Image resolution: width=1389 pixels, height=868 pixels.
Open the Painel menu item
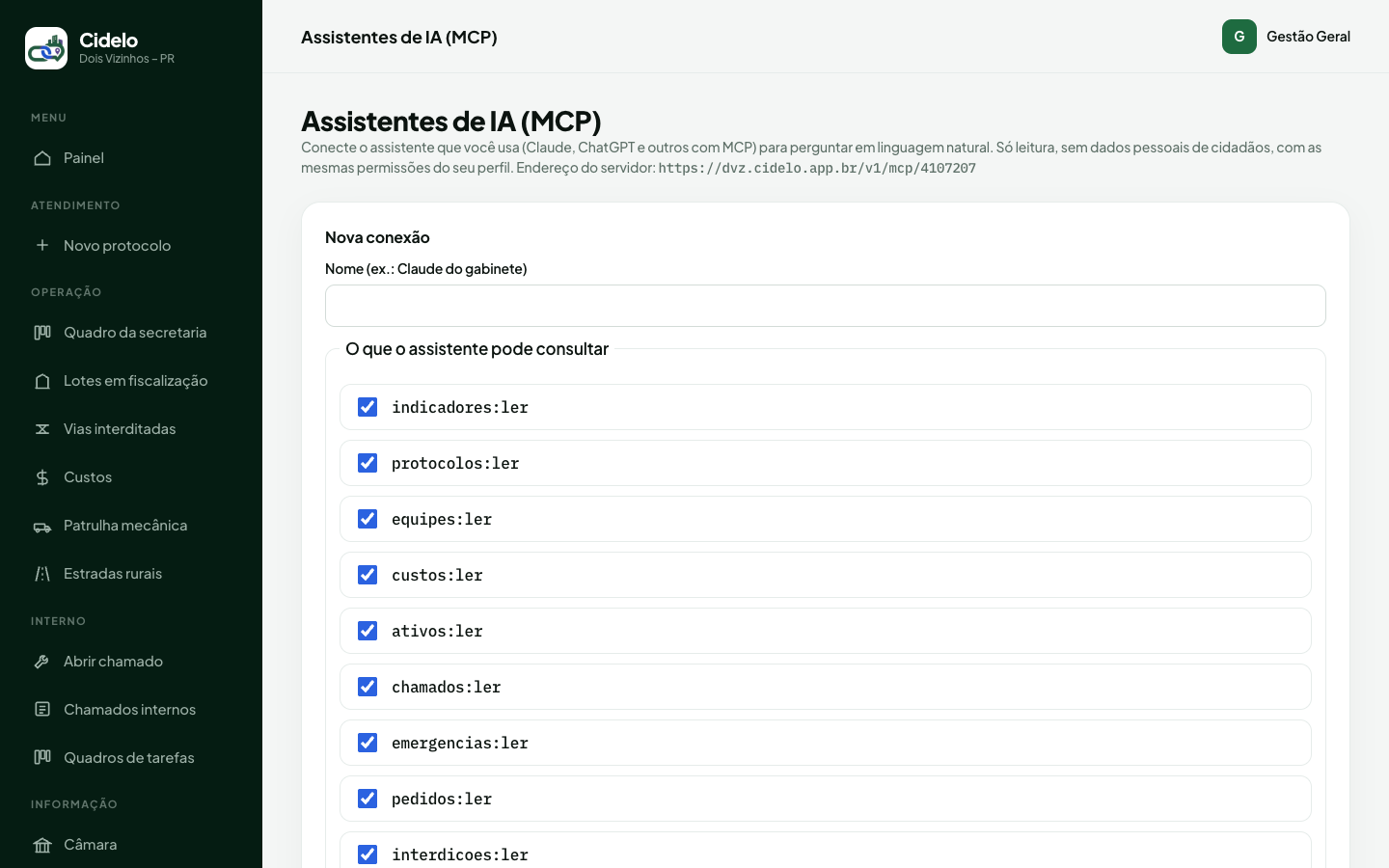131,158
